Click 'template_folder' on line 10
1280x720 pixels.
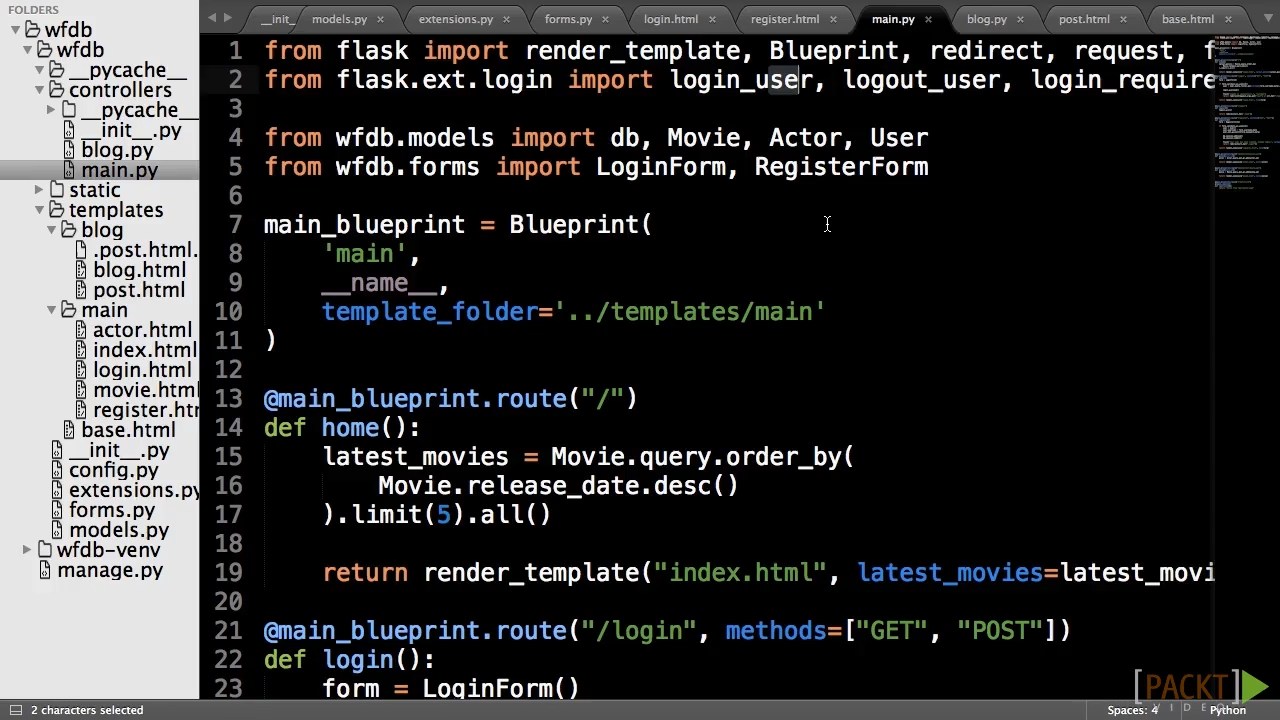pyautogui.click(x=430, y=312)
